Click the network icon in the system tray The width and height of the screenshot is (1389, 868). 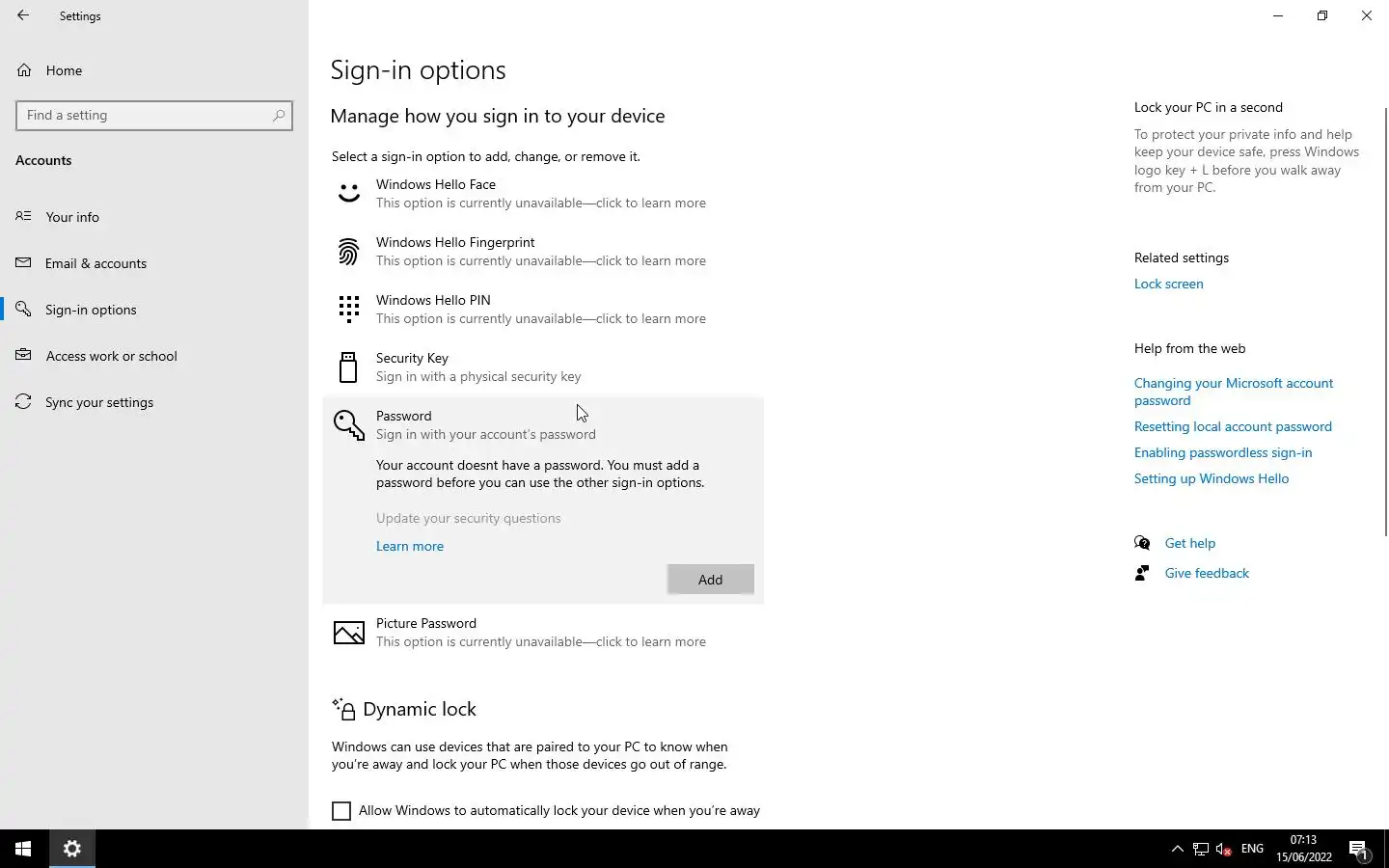(x=1201, y=849)
